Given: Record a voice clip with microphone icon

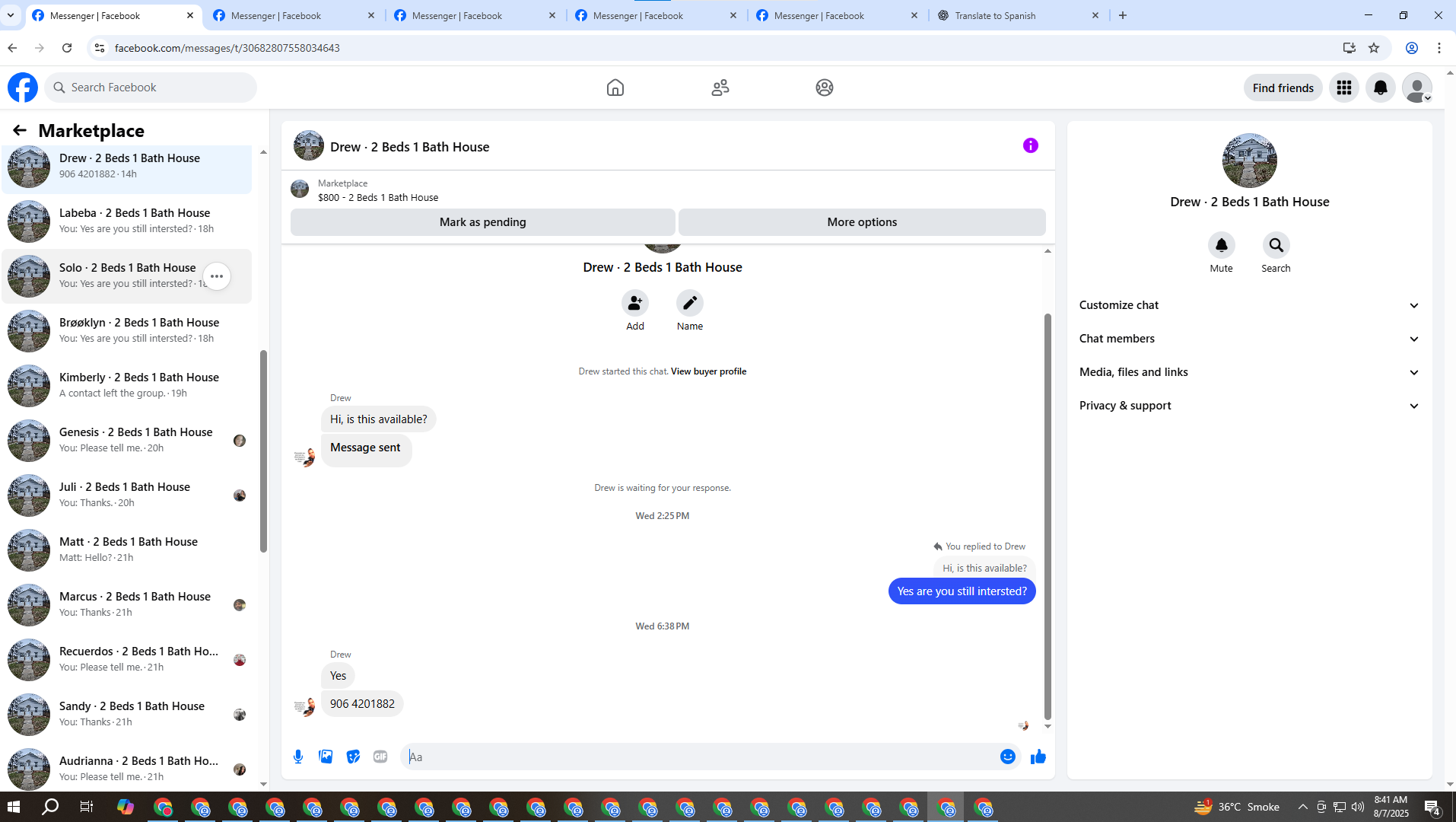Looking at the screenshot, I should 298,757.
